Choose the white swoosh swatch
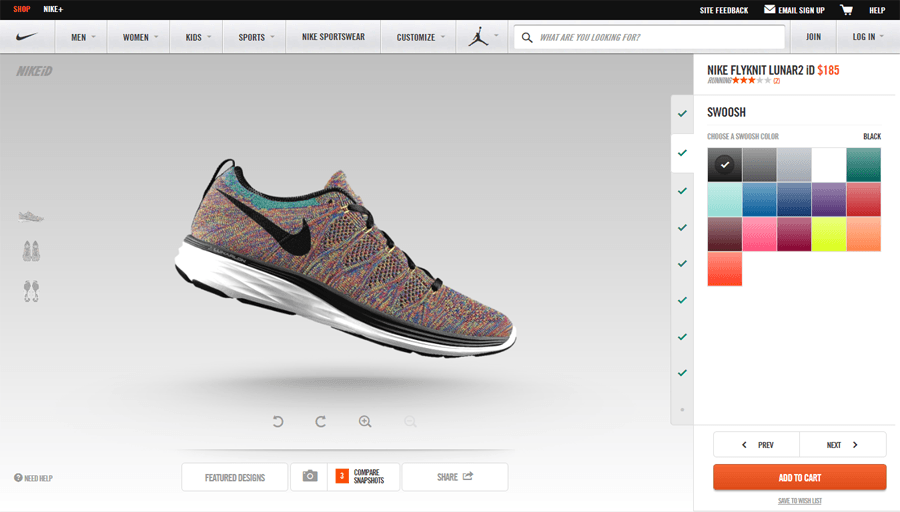Viewport: 900px width, 512px height. [x=829, y=165]
